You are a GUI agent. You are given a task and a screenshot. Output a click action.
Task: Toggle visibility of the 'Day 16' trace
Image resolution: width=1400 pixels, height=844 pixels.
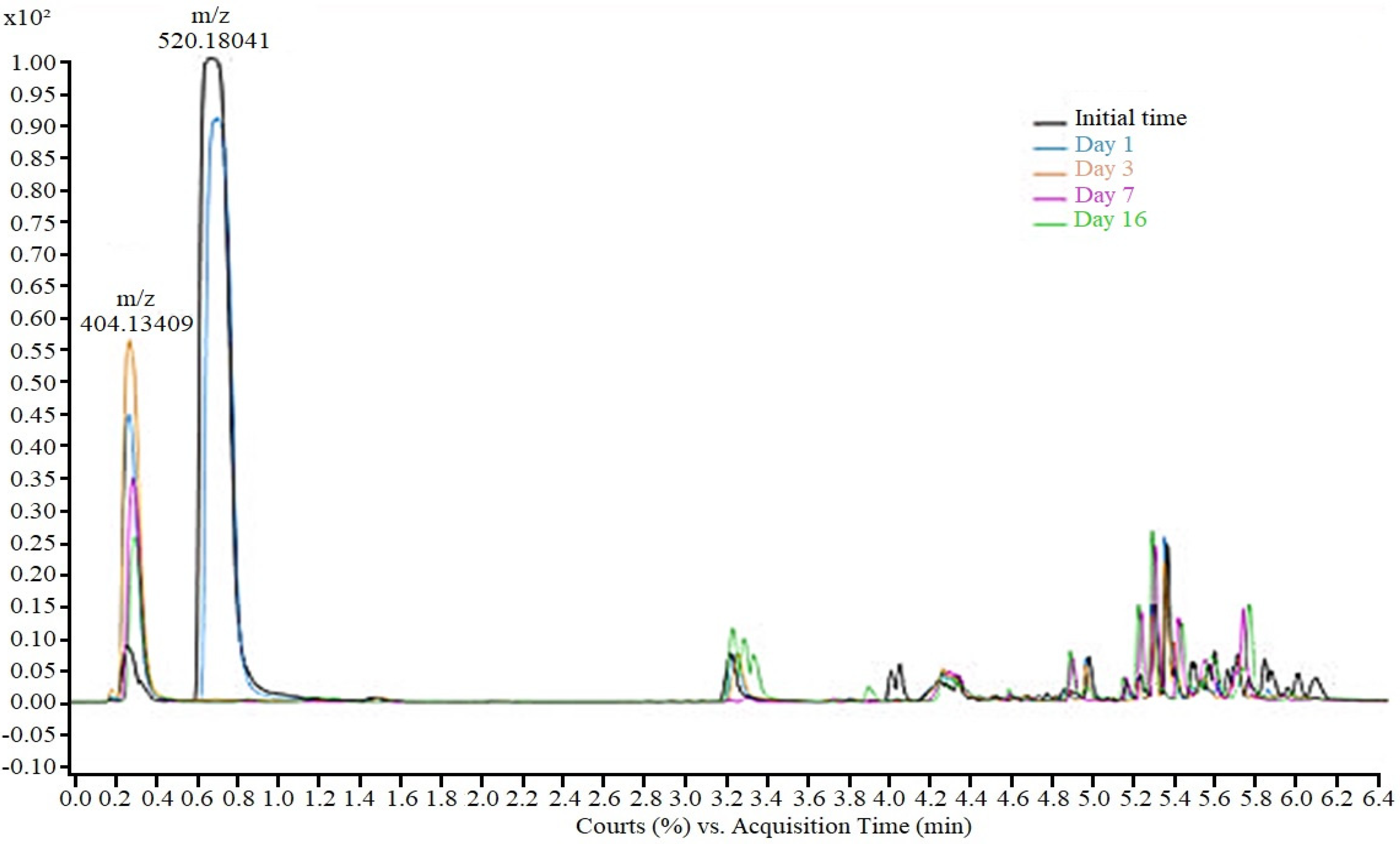[x=1110, y=221]
